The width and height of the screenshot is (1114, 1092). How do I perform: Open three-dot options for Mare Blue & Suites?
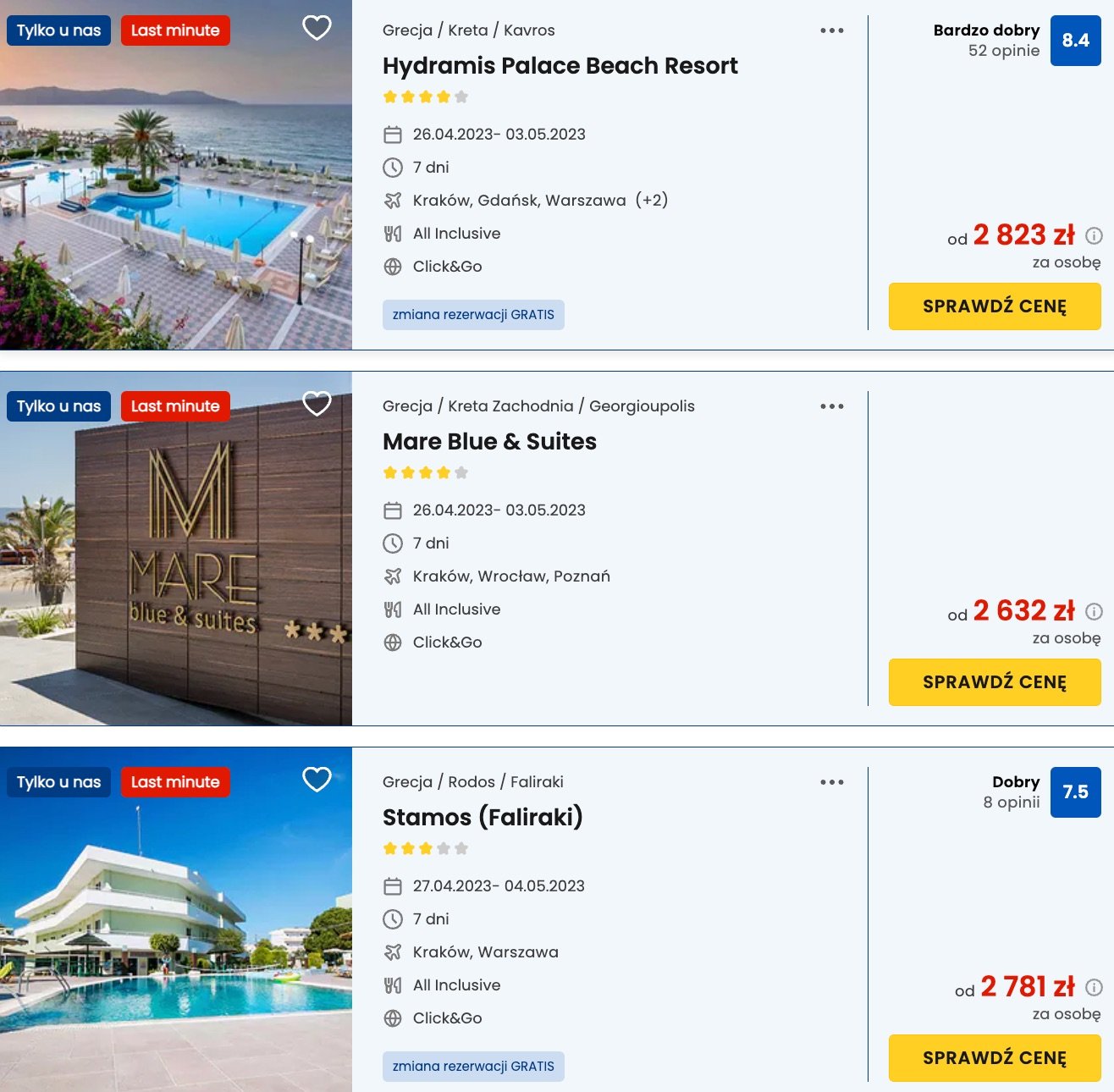(832, 406)
